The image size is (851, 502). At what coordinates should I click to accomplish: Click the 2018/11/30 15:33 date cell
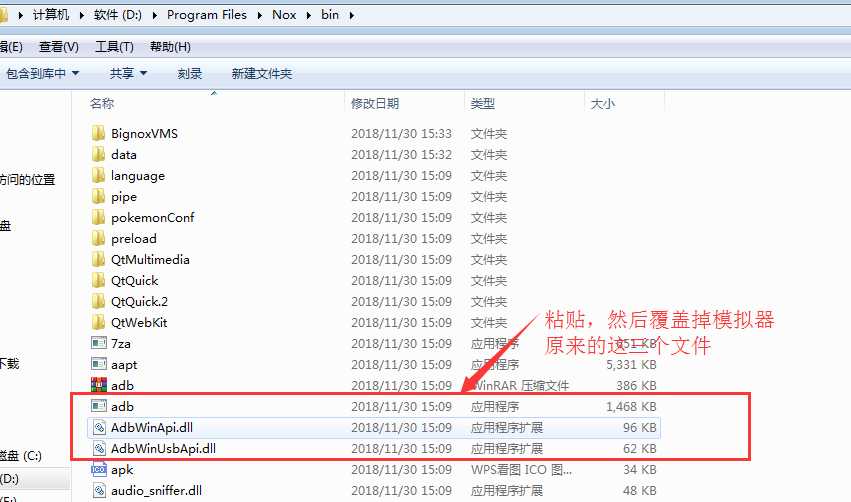(x=401, y=133)
